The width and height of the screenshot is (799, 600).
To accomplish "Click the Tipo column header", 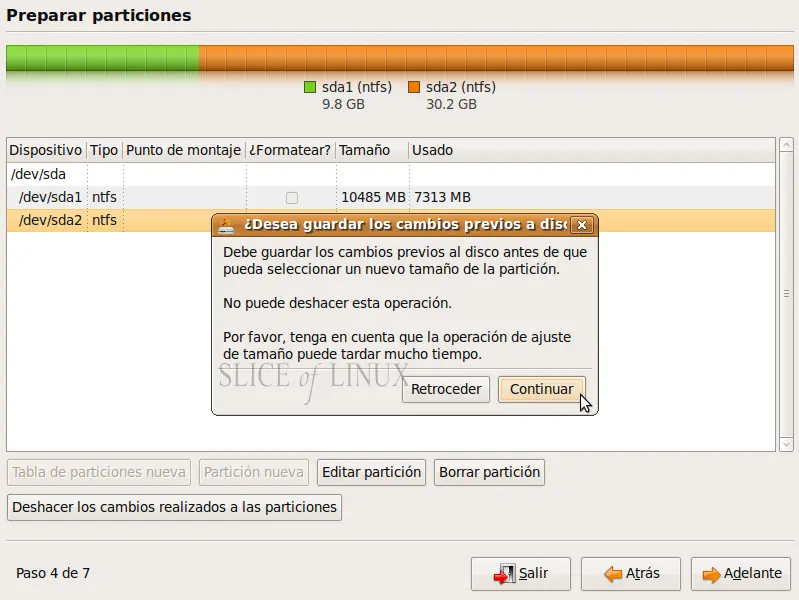I will click(x=104, y=150).
